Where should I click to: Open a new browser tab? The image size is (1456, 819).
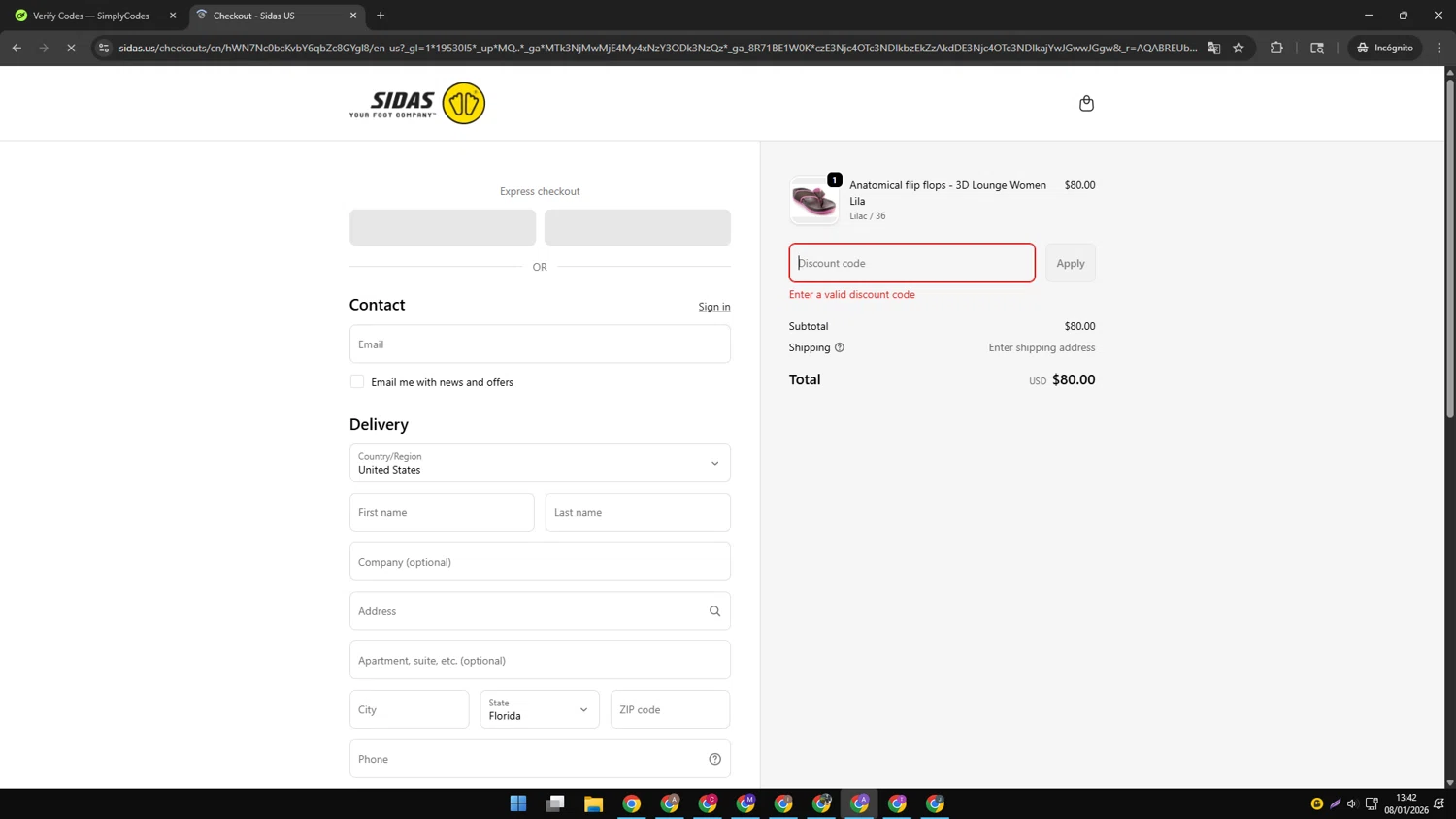381,16
